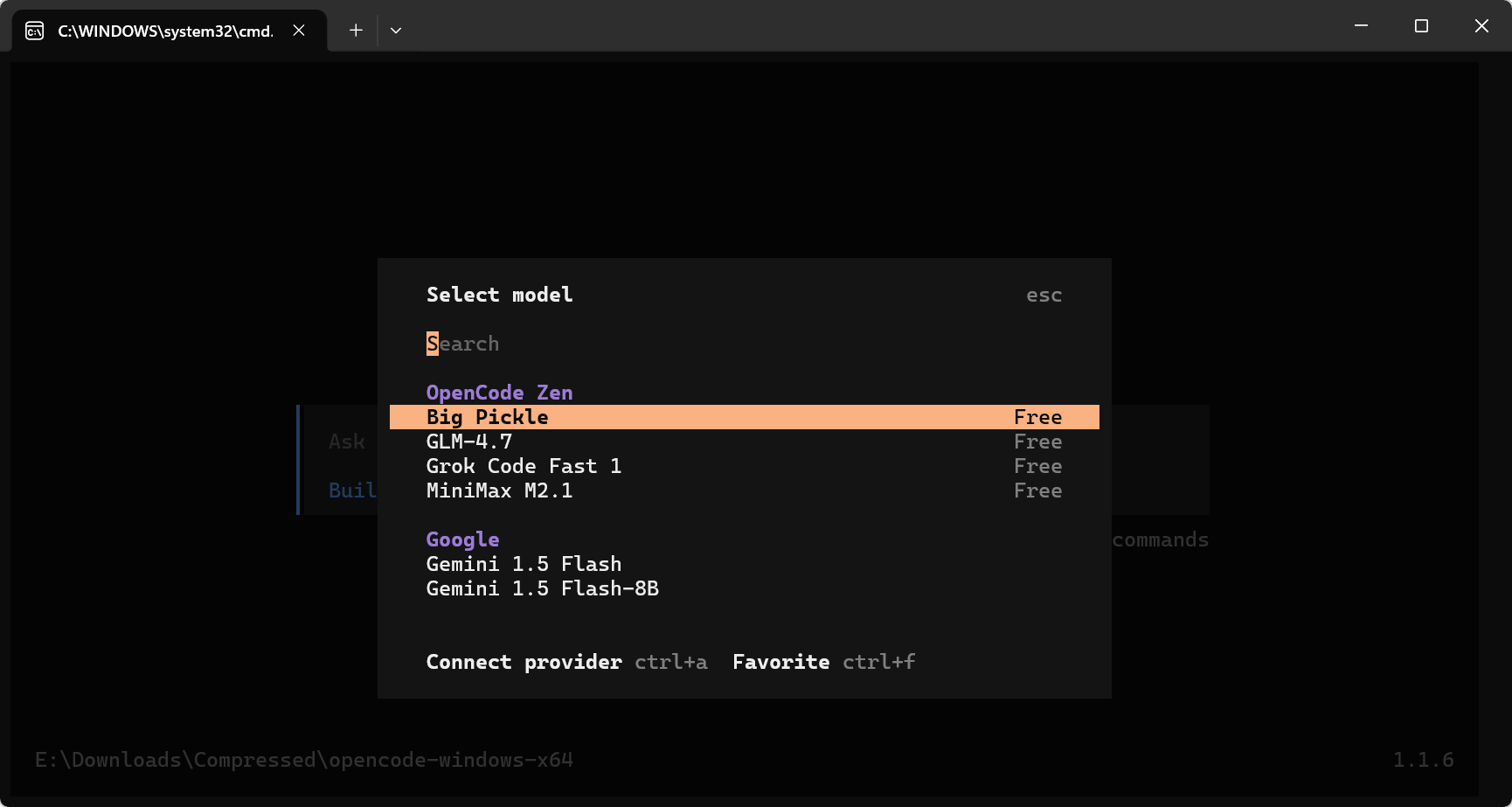
Task: Open a new terminal tab with the plus button
Action: pyautogui.click(x=356, y=30)
